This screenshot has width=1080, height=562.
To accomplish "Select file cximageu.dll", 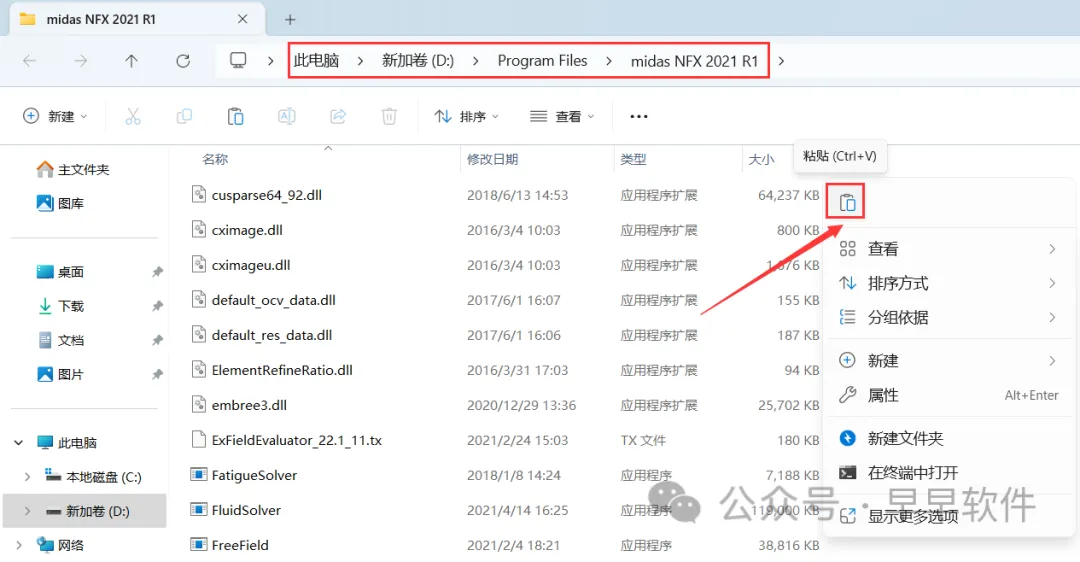I will coord(251,265).
